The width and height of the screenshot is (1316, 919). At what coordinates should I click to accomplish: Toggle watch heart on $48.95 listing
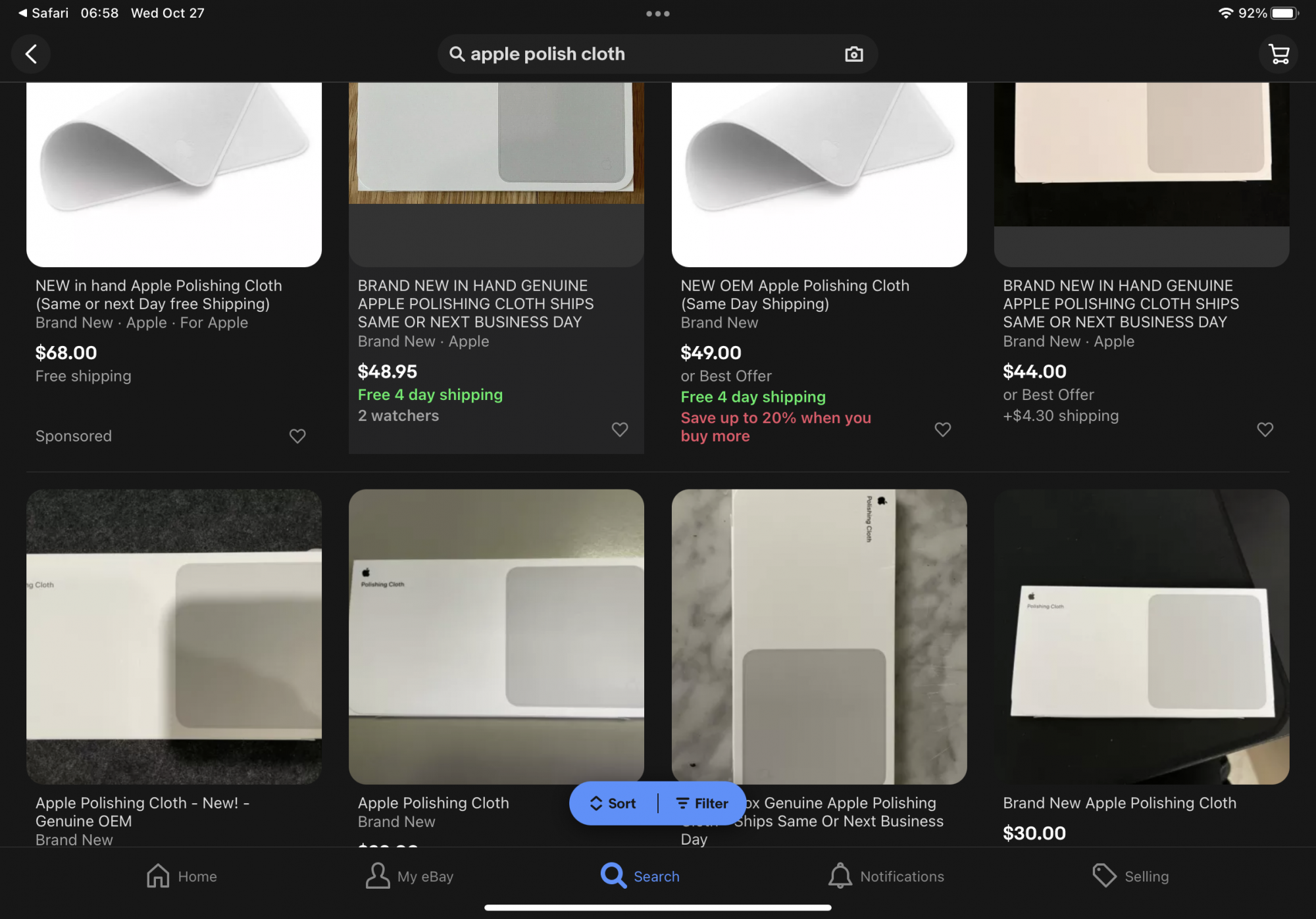[619, 429]
